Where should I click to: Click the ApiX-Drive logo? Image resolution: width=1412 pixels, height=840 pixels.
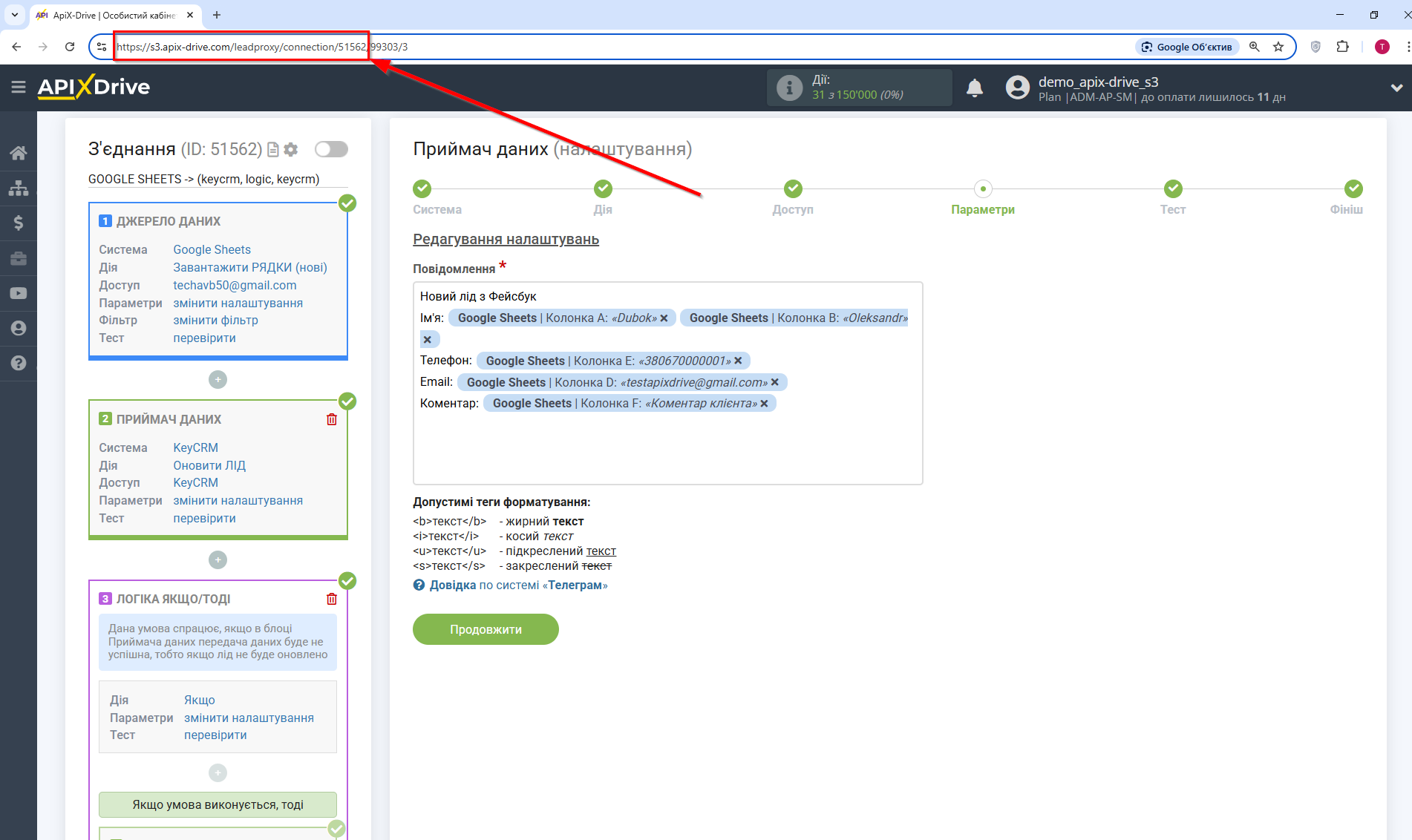point(94,87)
